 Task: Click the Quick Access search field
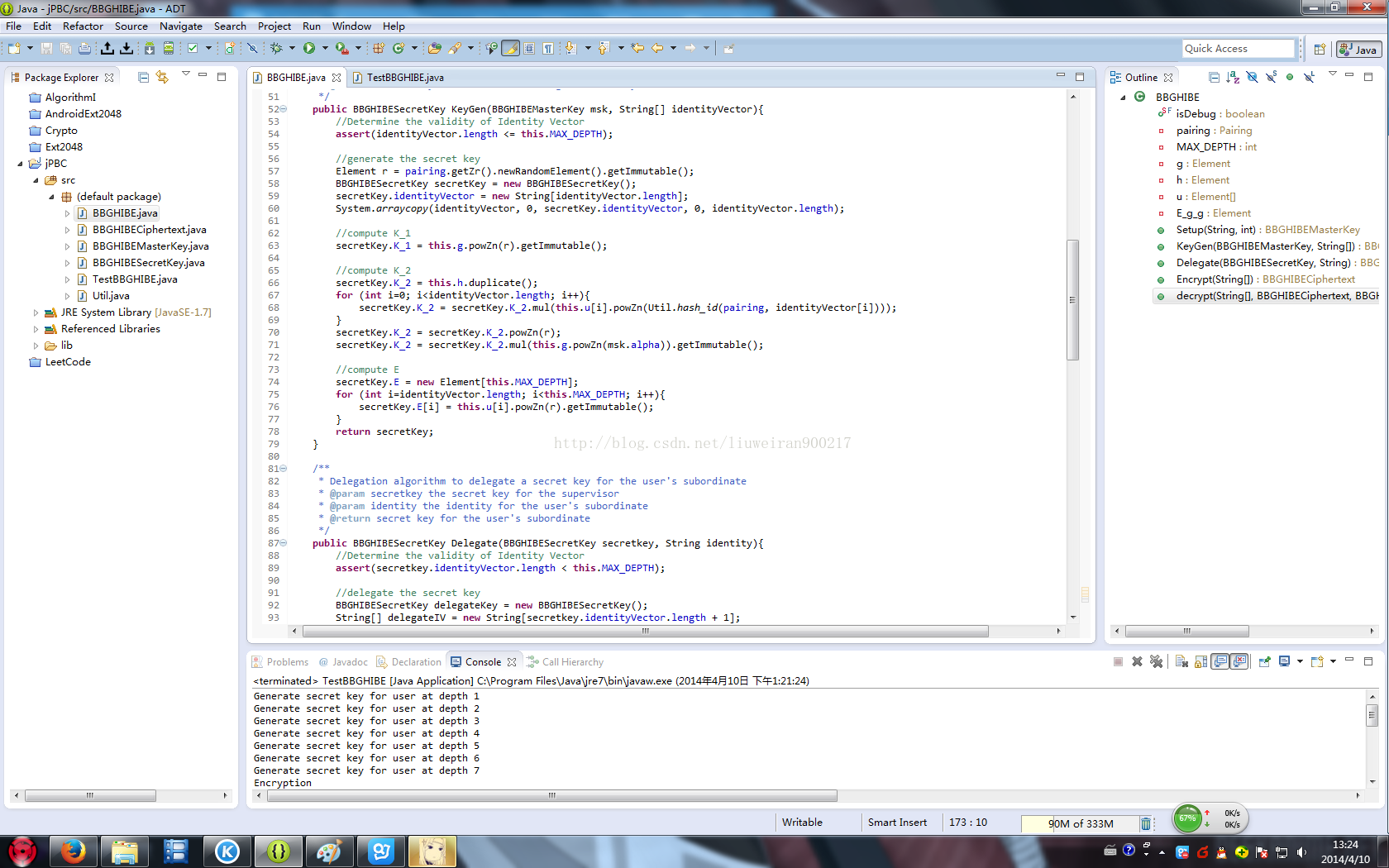(1238, 49)
